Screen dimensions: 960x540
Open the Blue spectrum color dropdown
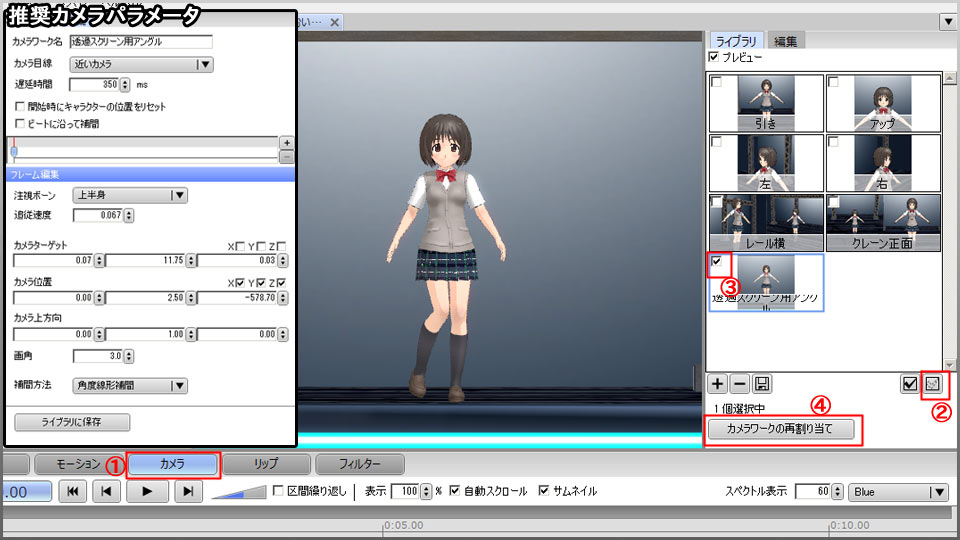pyautogui.click(x=897, y=491)
